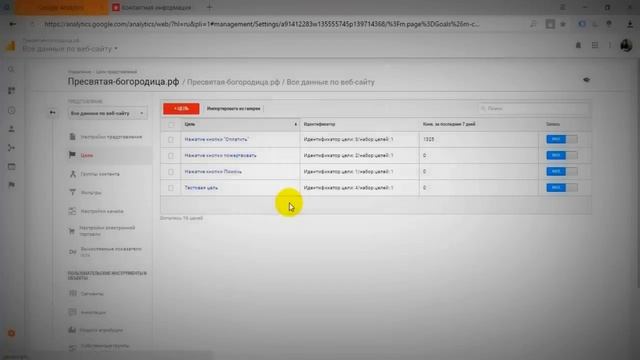
Task: Open the search icon in left navigation
Action: tap(11, 70)
